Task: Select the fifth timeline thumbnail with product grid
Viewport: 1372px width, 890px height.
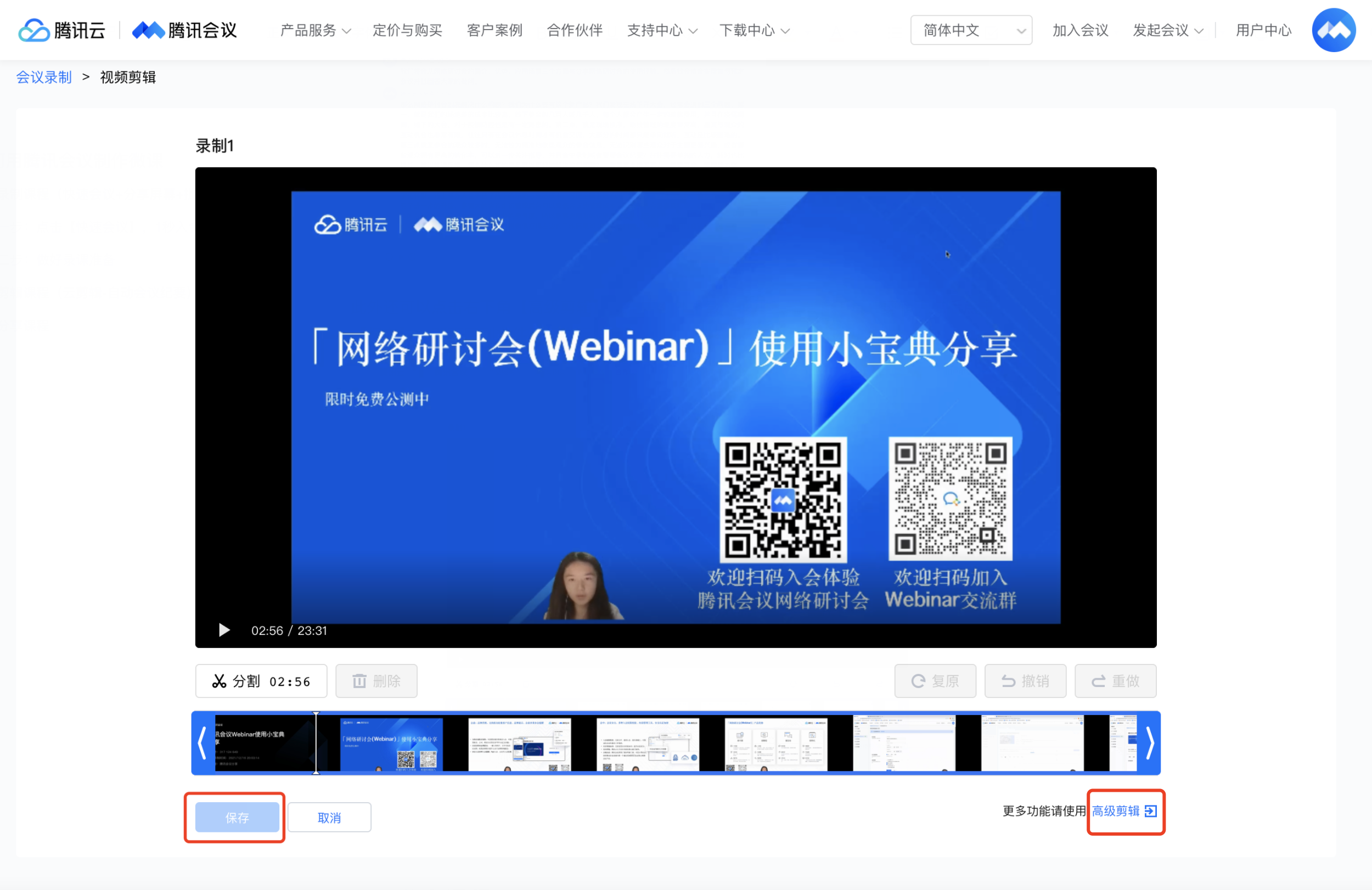Action: 775,743
